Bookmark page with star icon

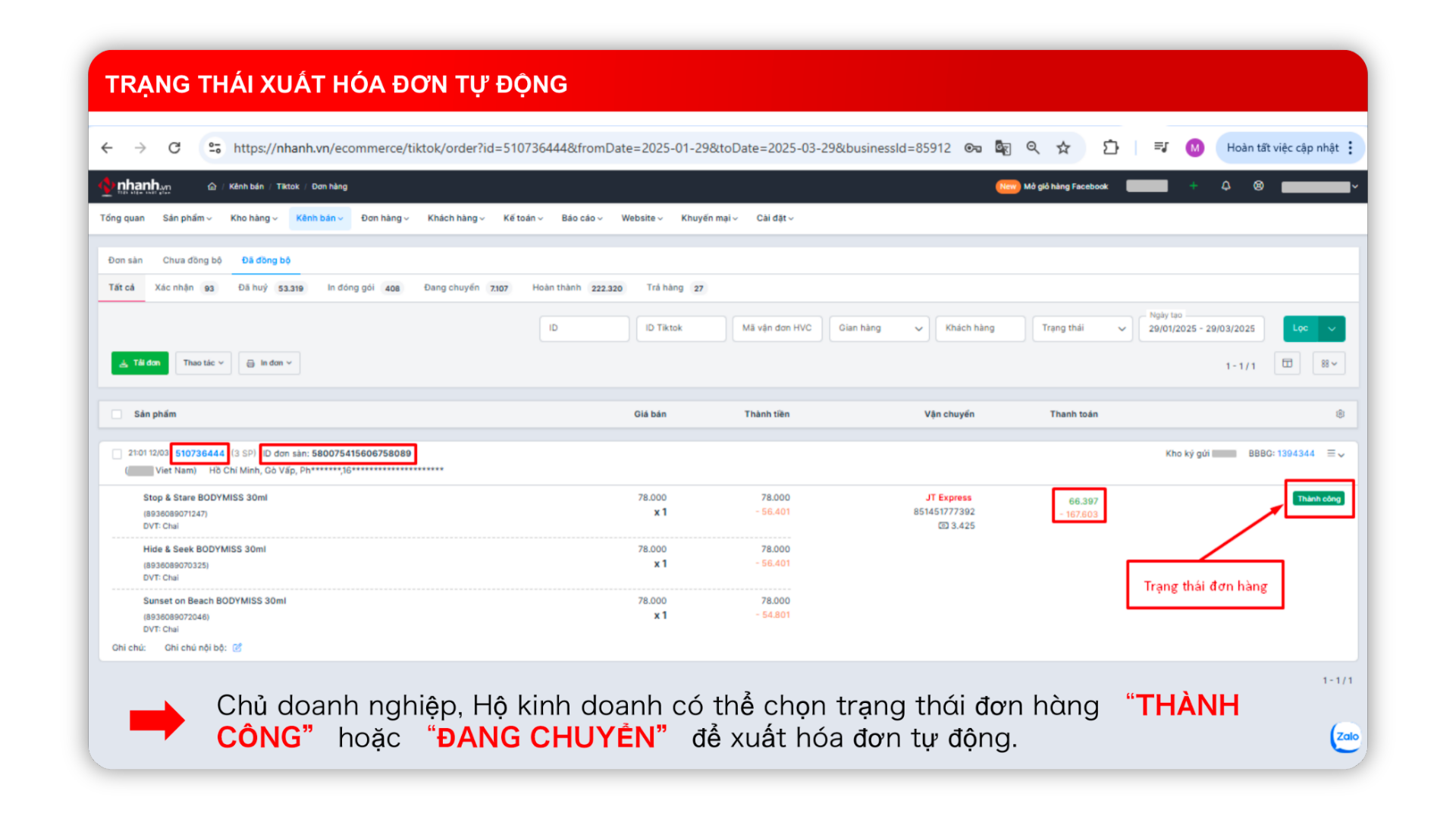coord(1063,148)
